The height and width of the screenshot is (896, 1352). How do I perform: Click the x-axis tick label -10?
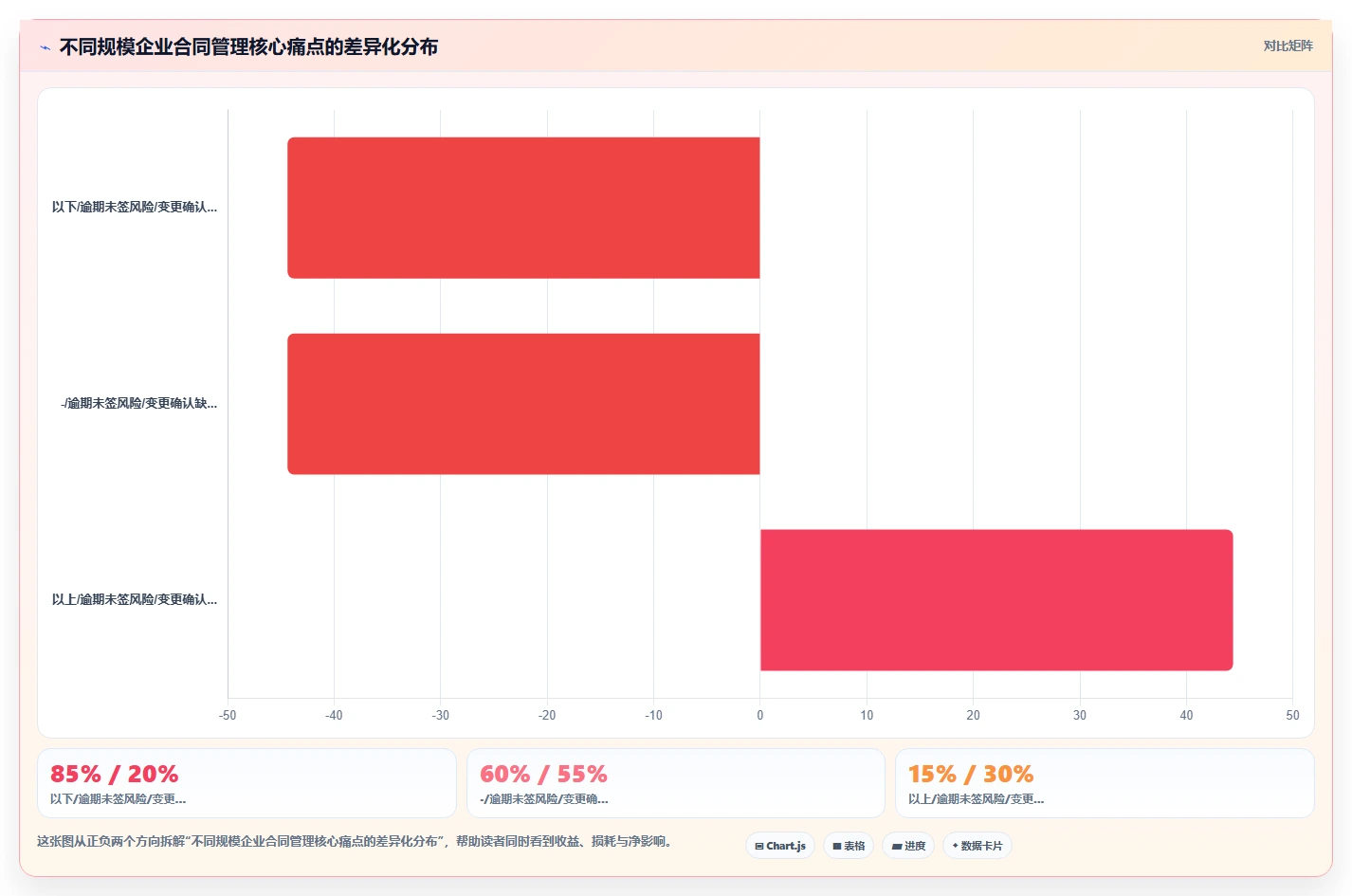(653, 715)
